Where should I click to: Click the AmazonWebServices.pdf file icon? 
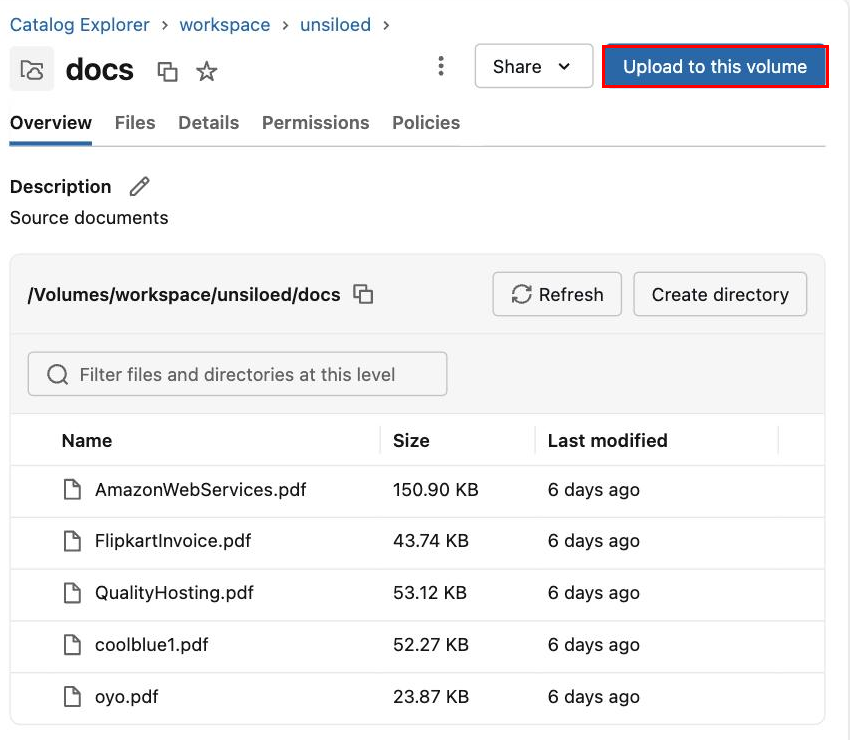72,490
